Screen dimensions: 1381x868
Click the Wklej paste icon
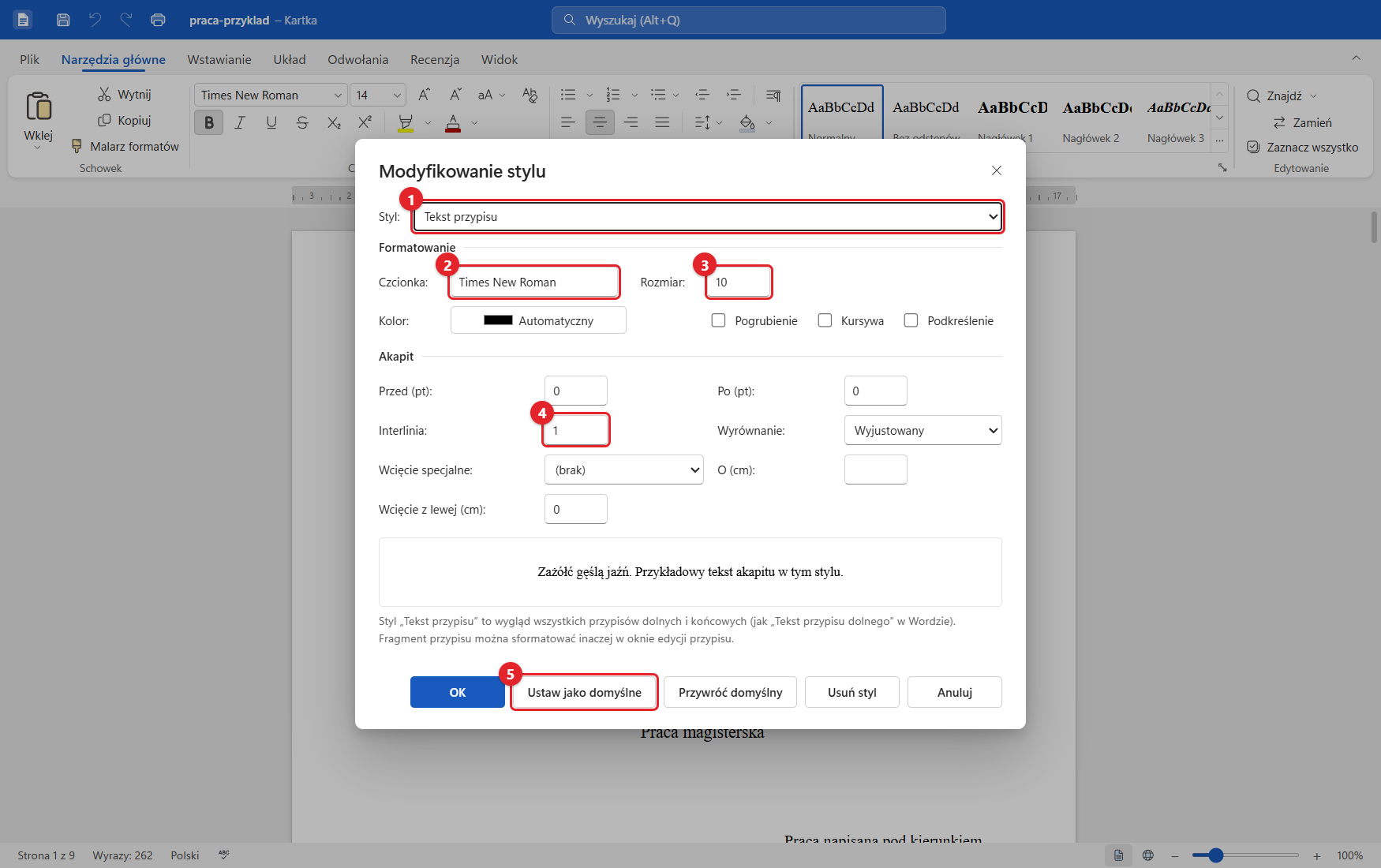click(x=39, y=105)
